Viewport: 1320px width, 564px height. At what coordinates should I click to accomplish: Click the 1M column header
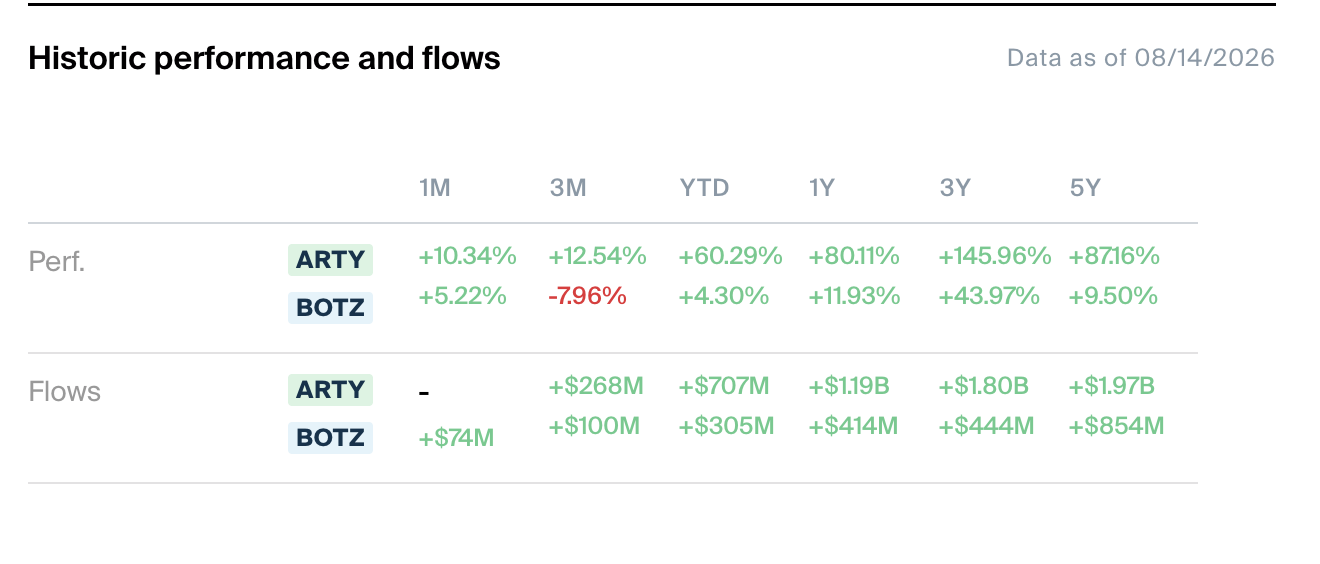pos(434,188)
